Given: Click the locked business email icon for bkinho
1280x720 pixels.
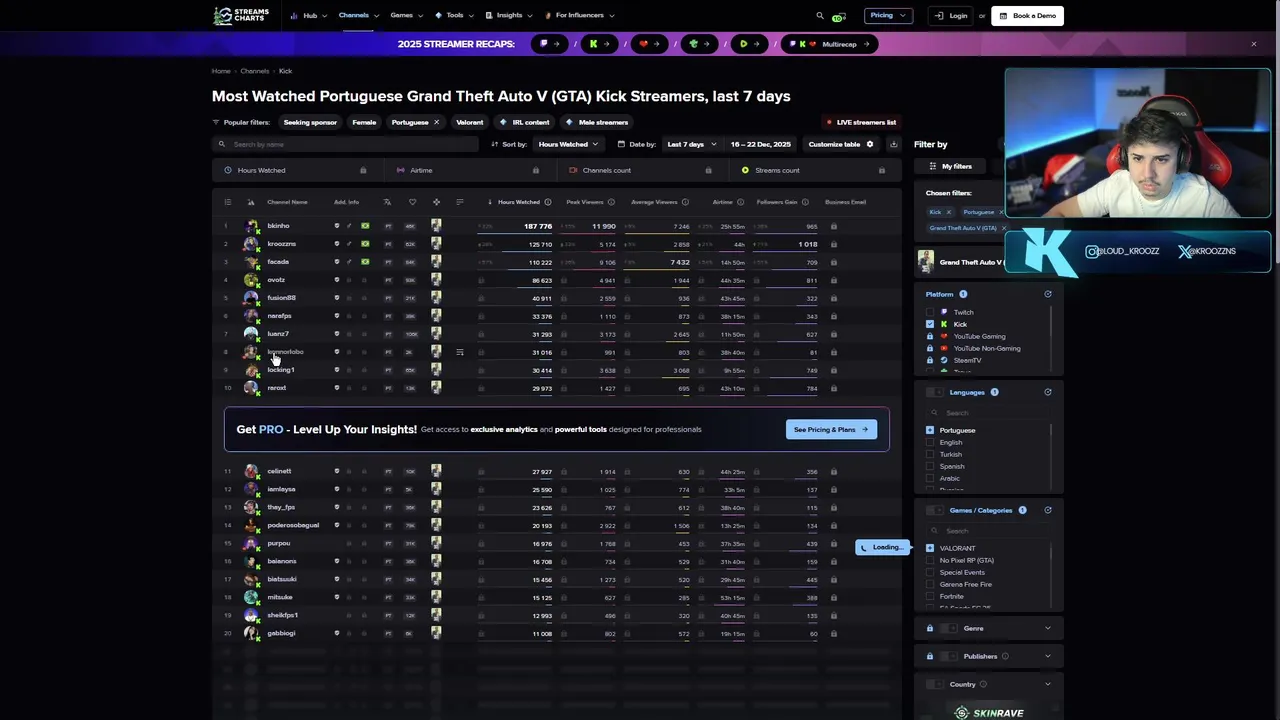Looking at the screenshot, I should (x=834, y=226).
